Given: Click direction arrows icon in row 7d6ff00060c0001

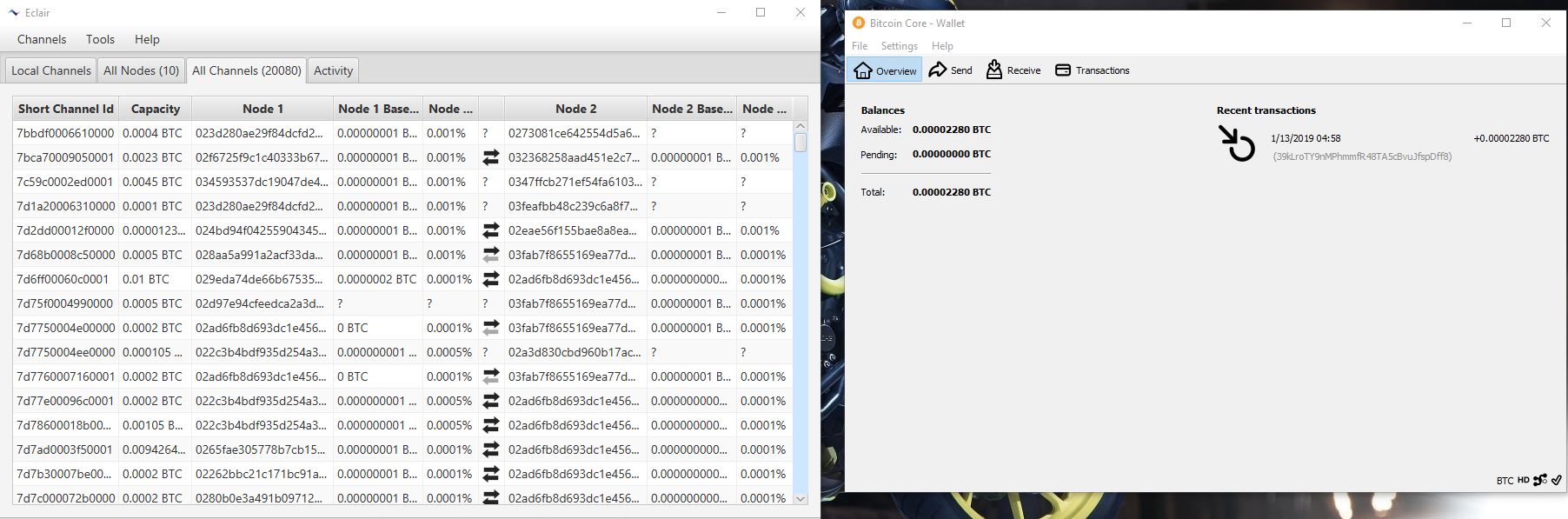Looking at the screenshot, I should click(491, 279).
